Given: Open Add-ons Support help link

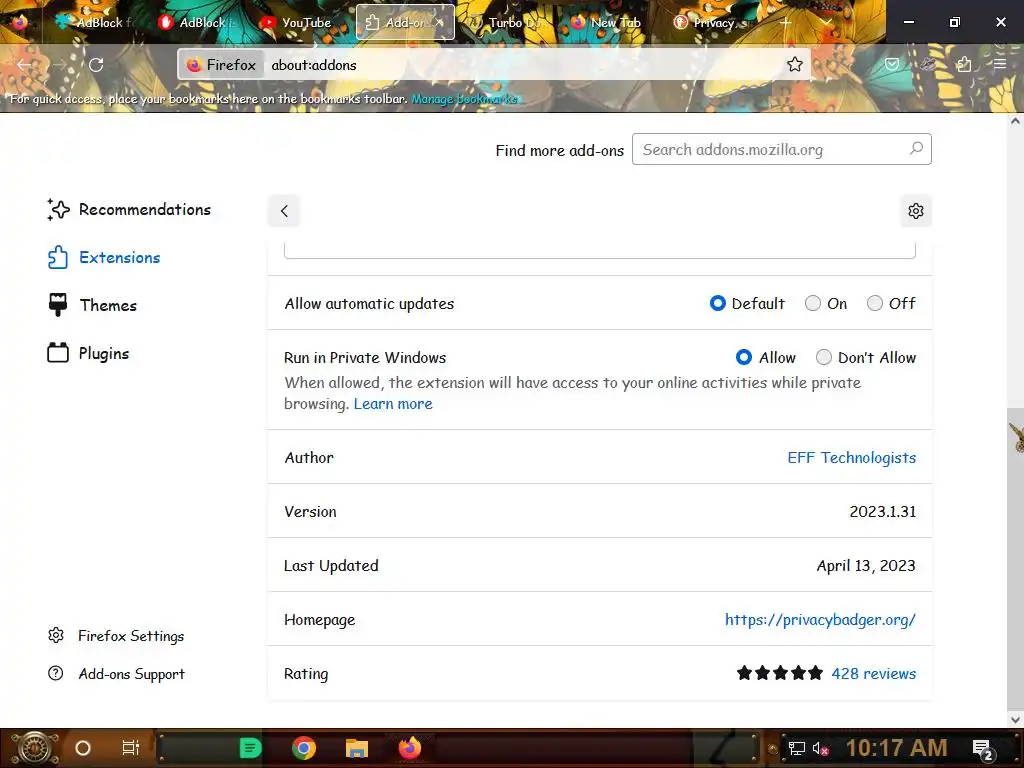Looking at the screenshot, I should coord(116,673).
